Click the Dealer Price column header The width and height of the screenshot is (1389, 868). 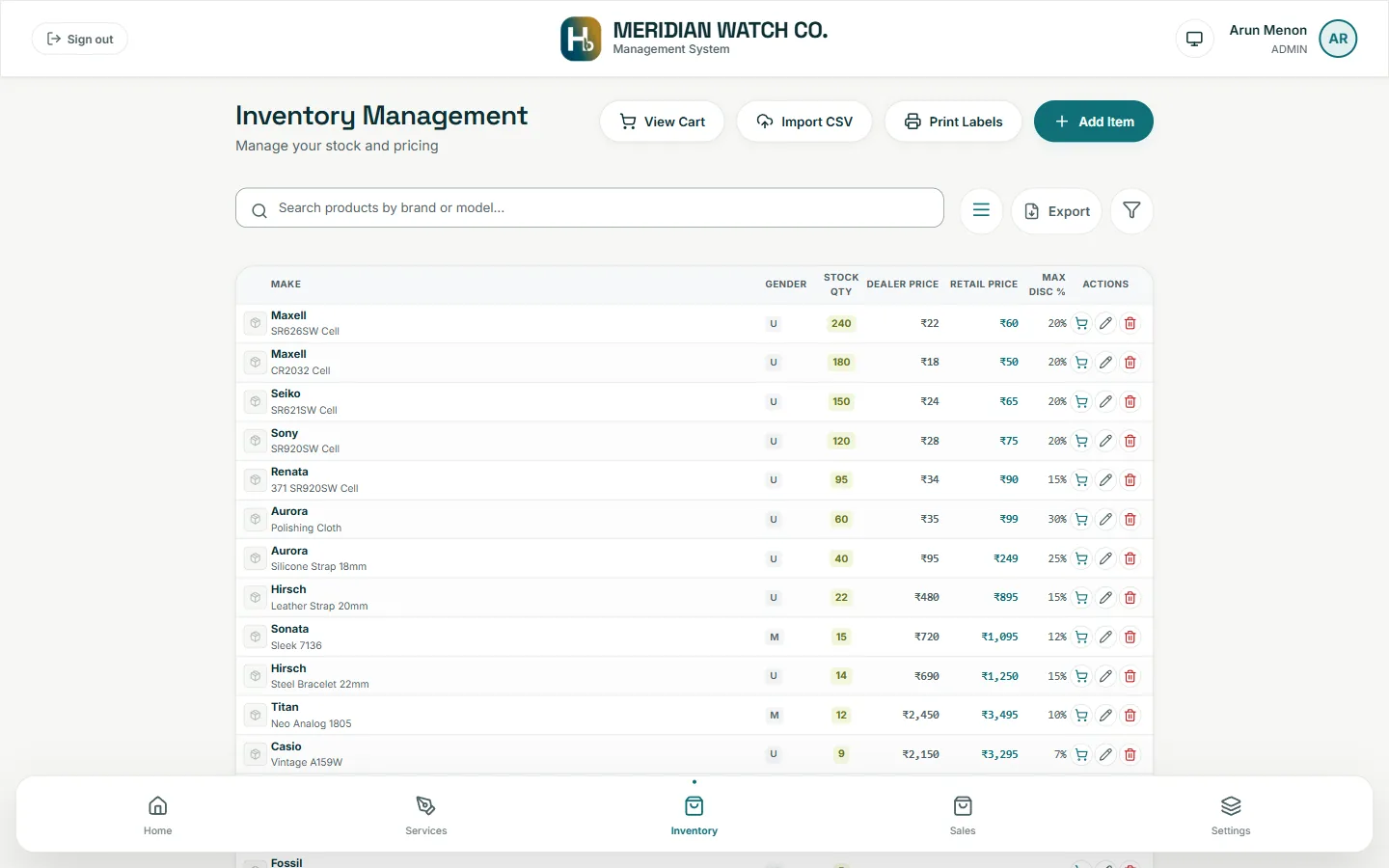pyautogui.click(x=903, y=285)
